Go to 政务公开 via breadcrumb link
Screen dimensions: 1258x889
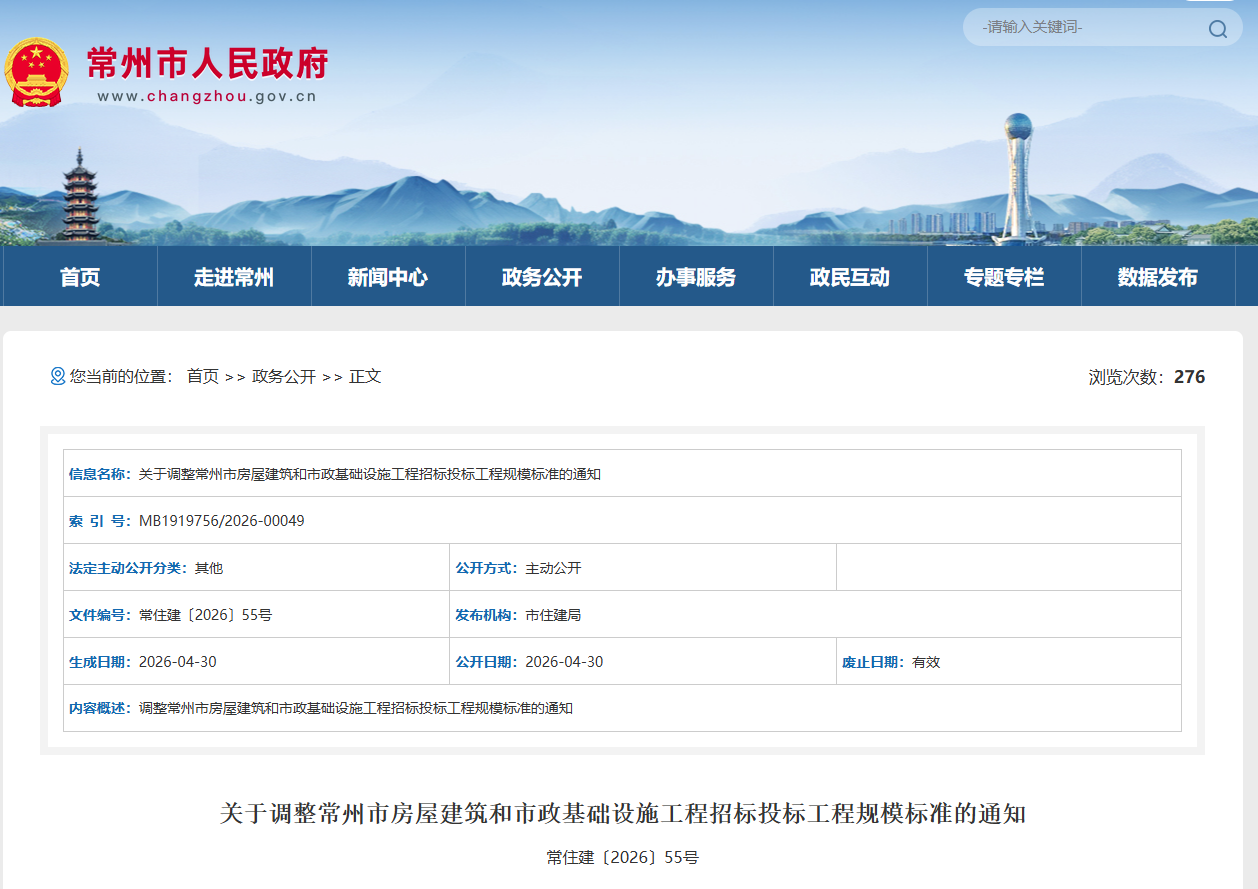284,376
